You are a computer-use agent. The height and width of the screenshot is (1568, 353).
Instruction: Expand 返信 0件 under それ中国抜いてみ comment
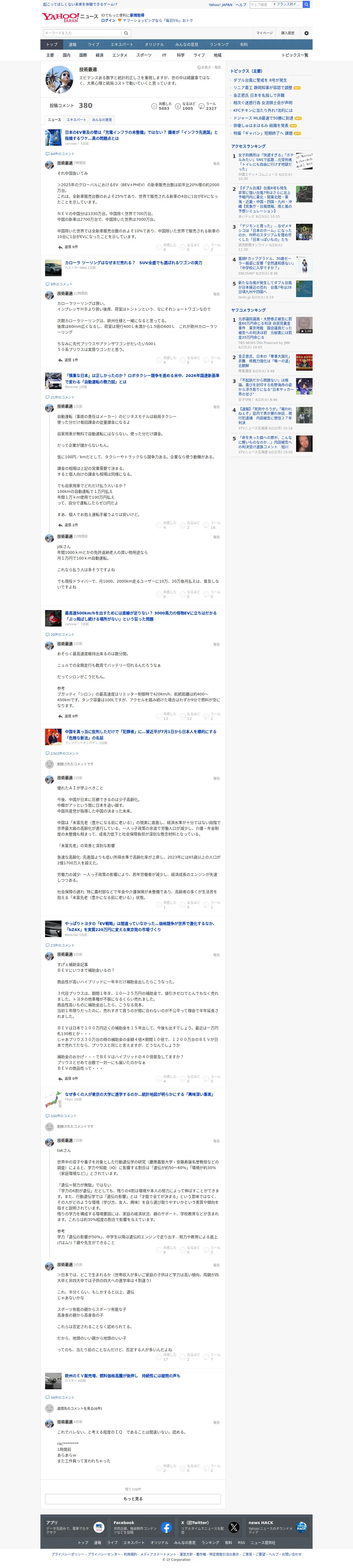[68, 247]
